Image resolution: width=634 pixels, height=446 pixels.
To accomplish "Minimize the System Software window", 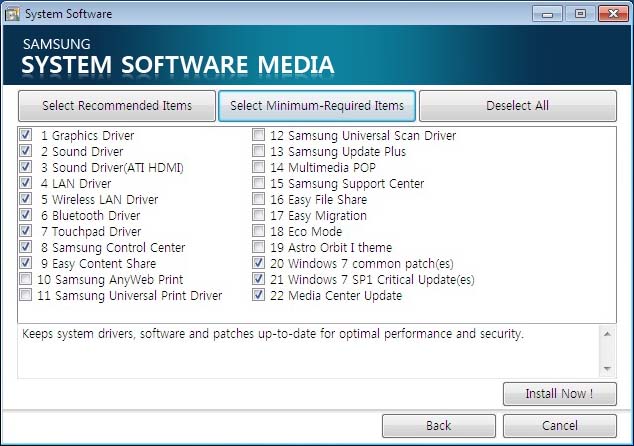I will click(547, 14).
